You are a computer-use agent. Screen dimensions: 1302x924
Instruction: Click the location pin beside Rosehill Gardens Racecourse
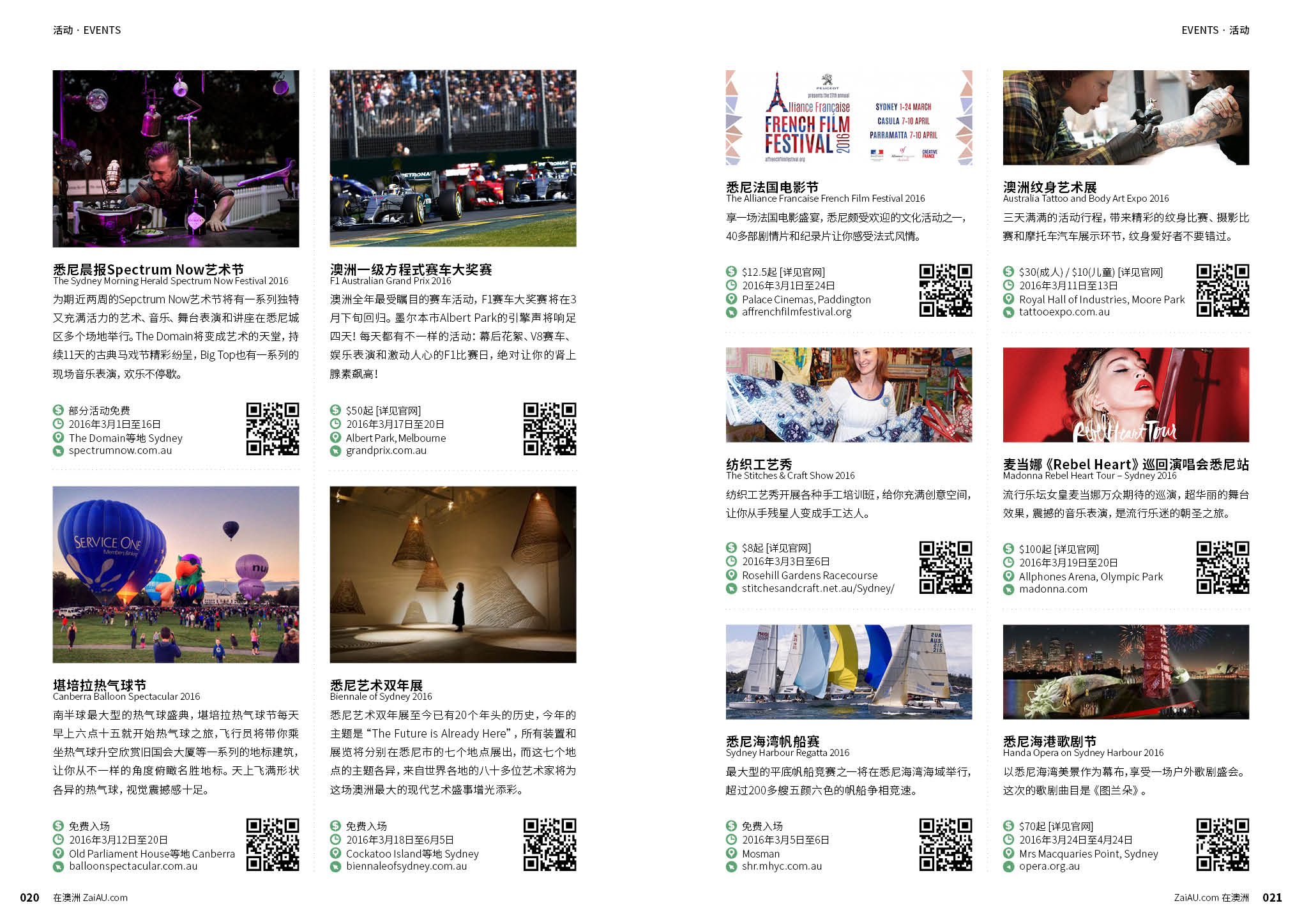coord(731,575)
